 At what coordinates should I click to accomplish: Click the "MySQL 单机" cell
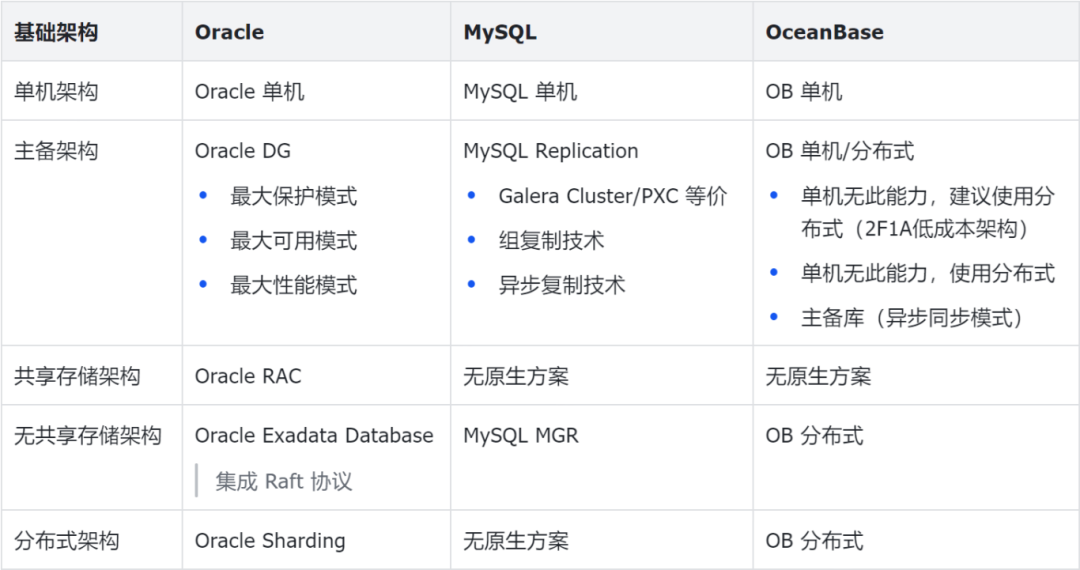pyautogui.click(x=520, y=92)
